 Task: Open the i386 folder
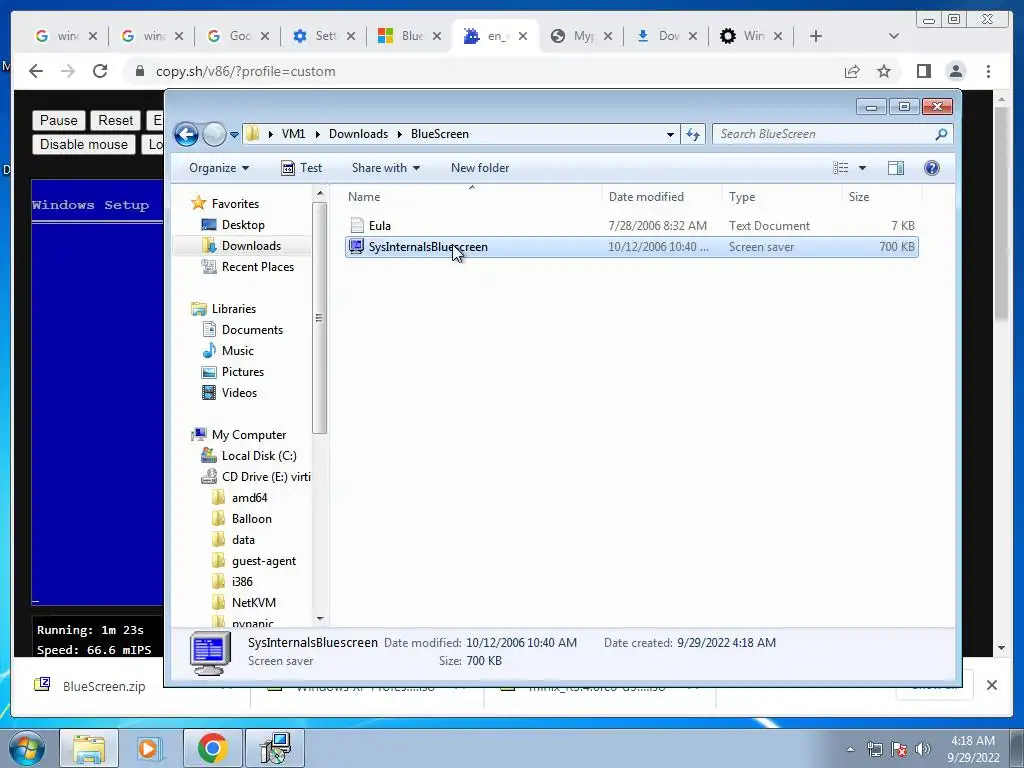coord(232,582)
